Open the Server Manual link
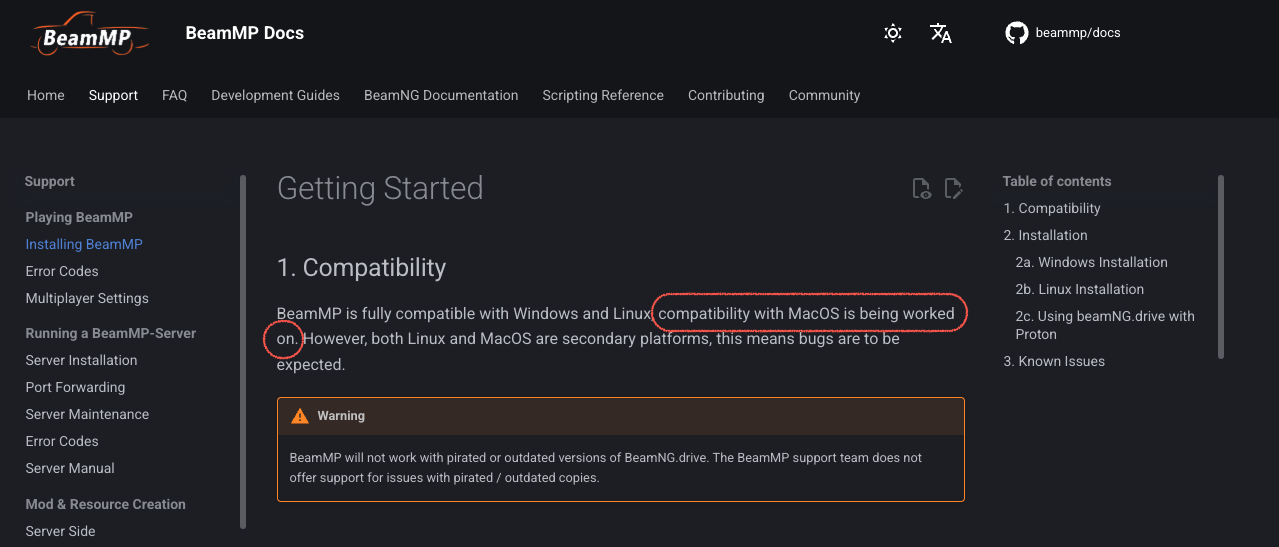Viewport: 1279px width, 547px height. pos(70,468)
